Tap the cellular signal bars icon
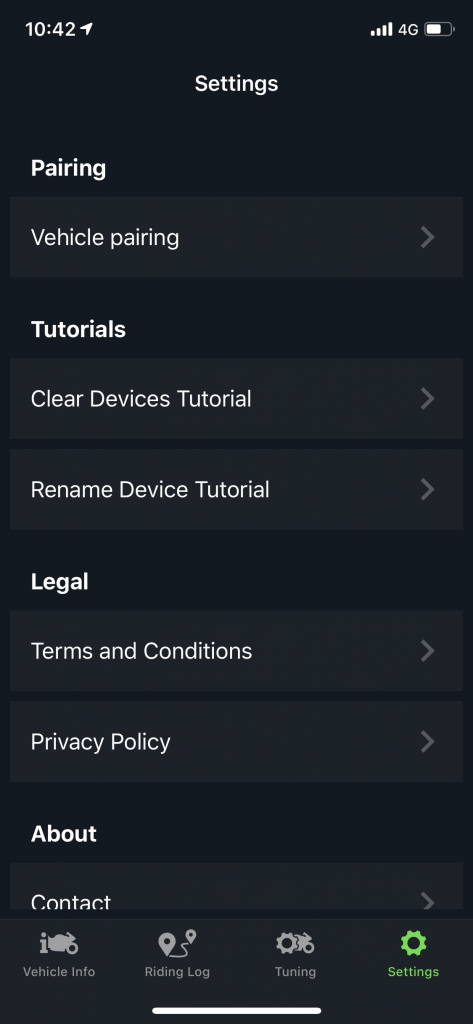The width and height of the screenshot is (473, 1024). 382,29
